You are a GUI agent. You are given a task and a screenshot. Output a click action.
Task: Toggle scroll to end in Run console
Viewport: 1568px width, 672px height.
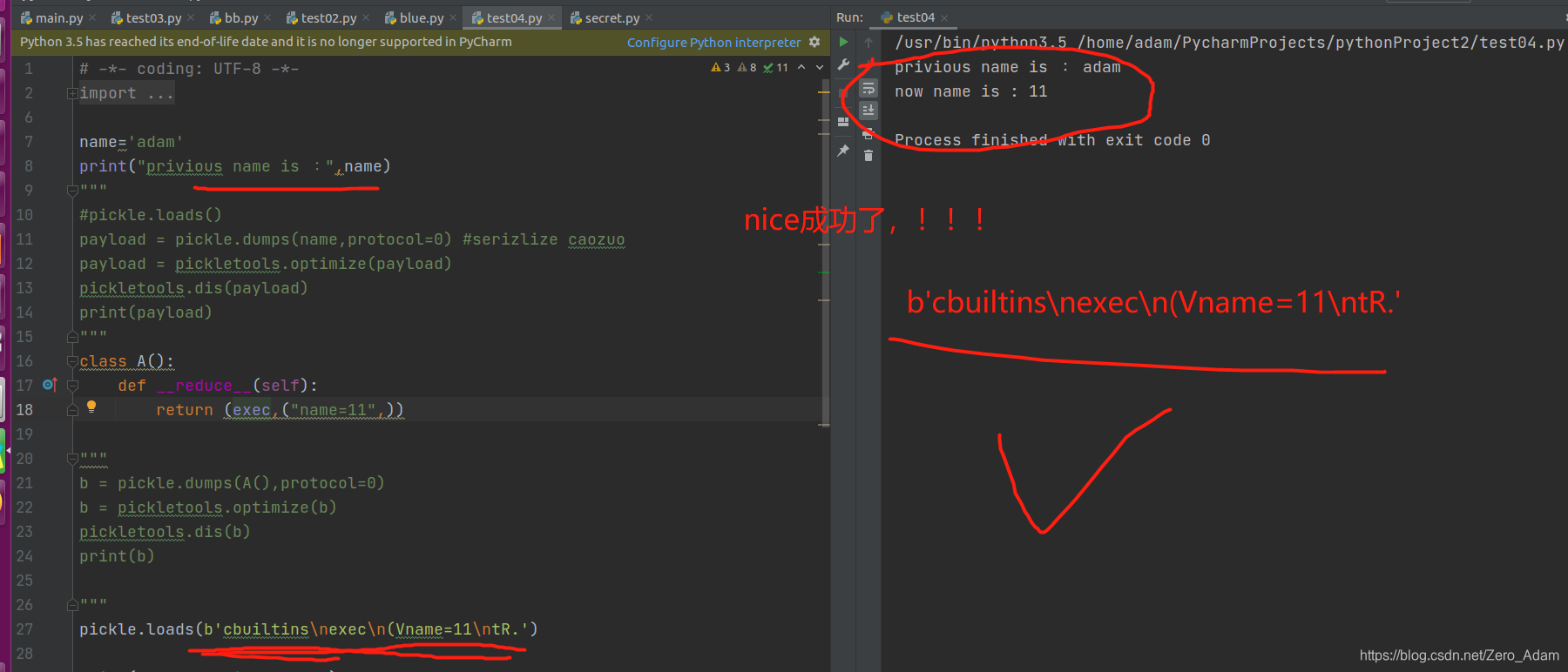point(868,110)
